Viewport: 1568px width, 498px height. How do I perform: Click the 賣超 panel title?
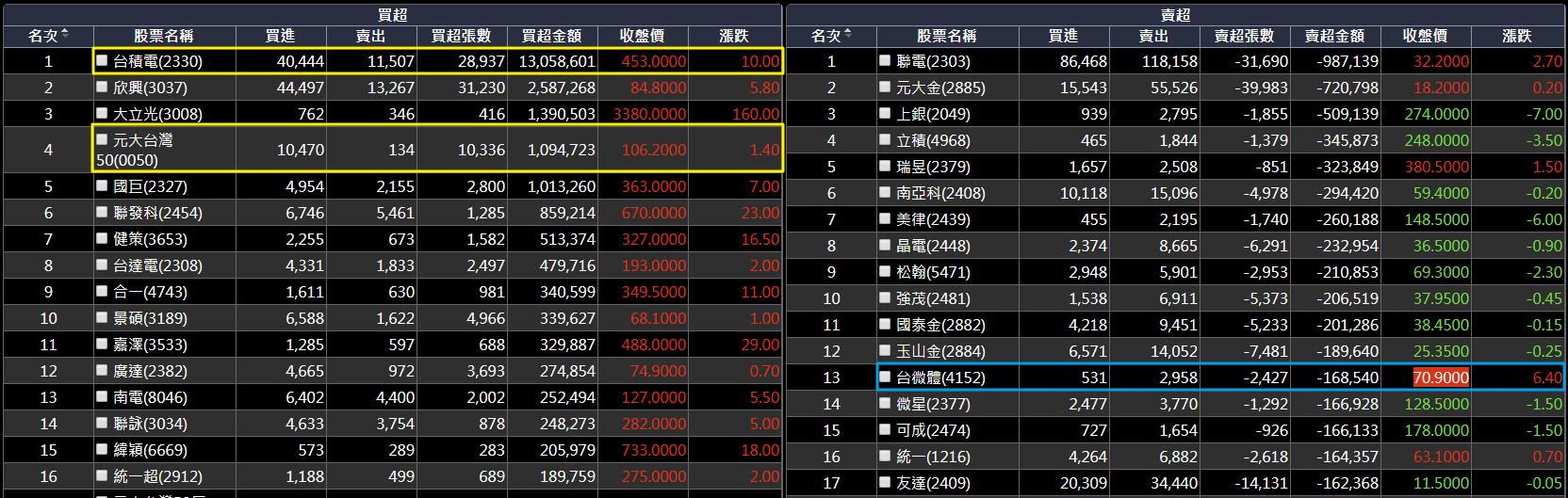click(1175, 15)
